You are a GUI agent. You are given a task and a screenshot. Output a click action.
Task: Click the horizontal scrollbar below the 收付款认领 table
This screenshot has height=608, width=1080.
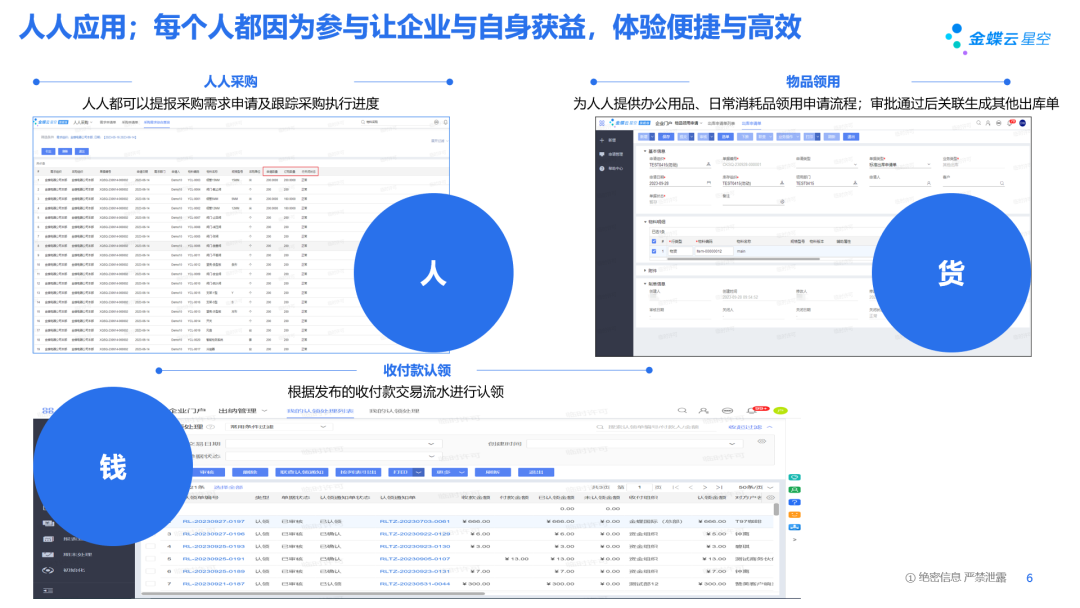tap(313, 594)
